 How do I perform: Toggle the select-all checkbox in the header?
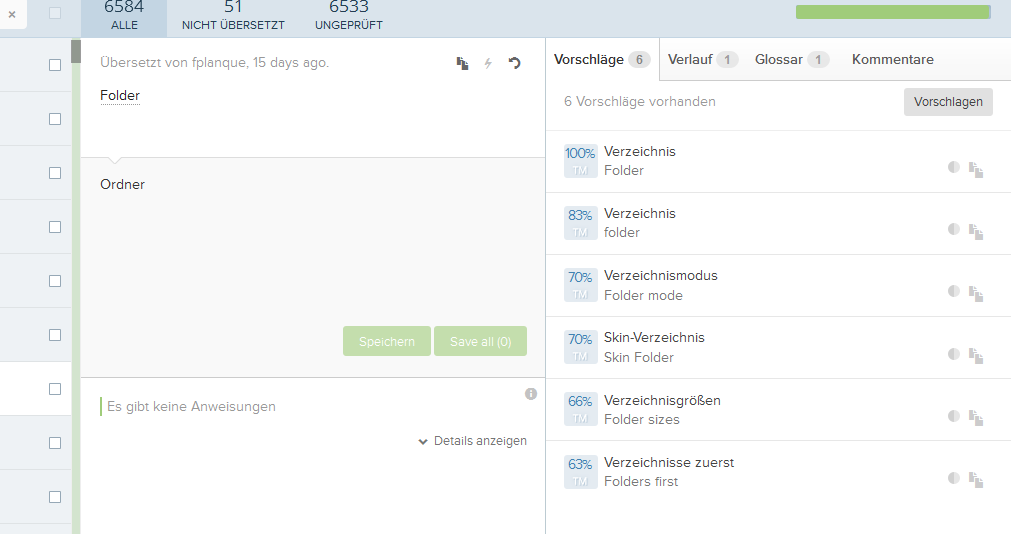(x=55, y=13)
